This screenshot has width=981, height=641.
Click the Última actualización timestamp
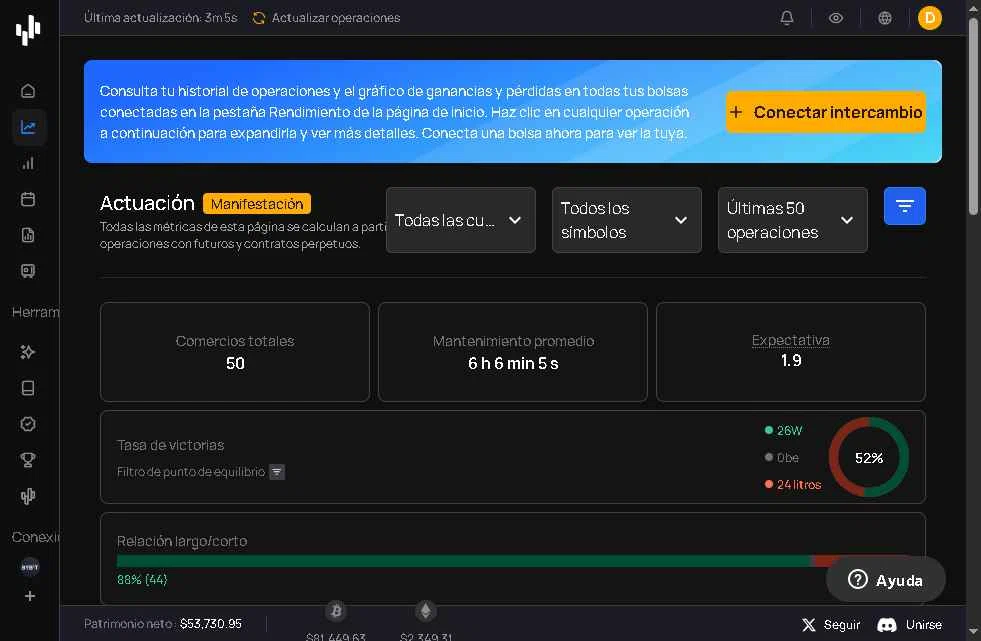161,18
